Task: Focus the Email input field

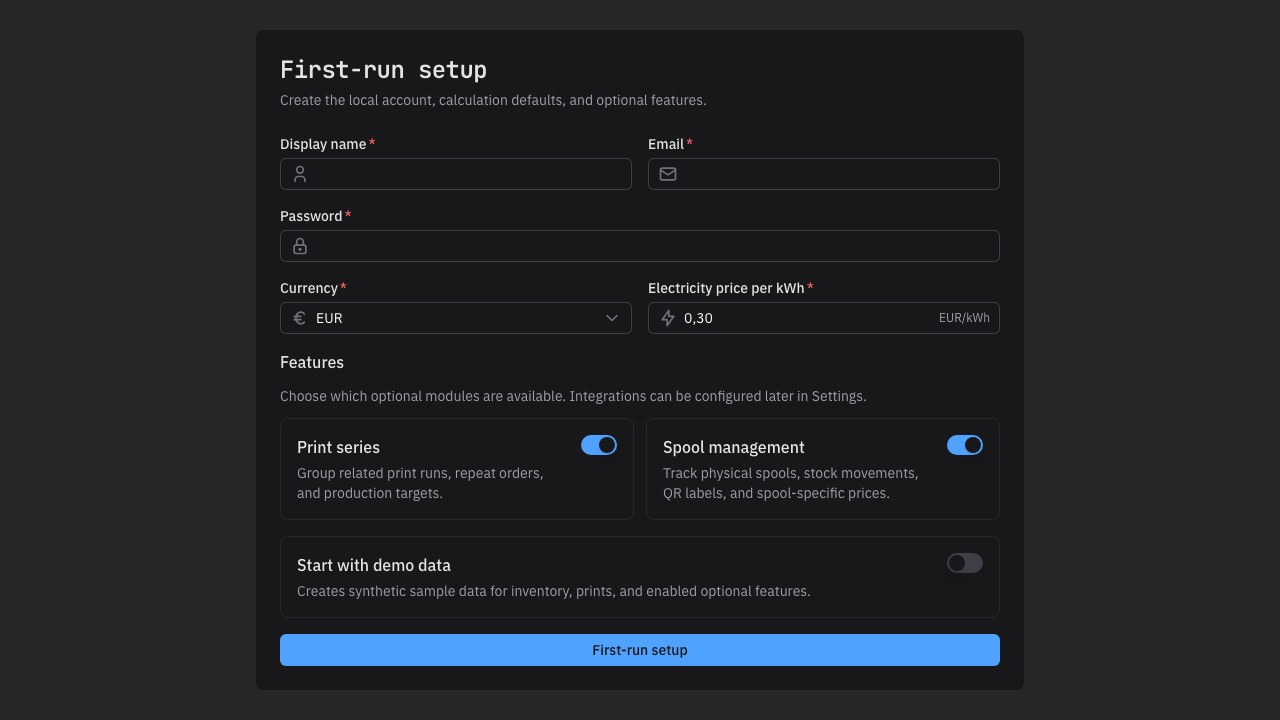Action: (824, 174)
